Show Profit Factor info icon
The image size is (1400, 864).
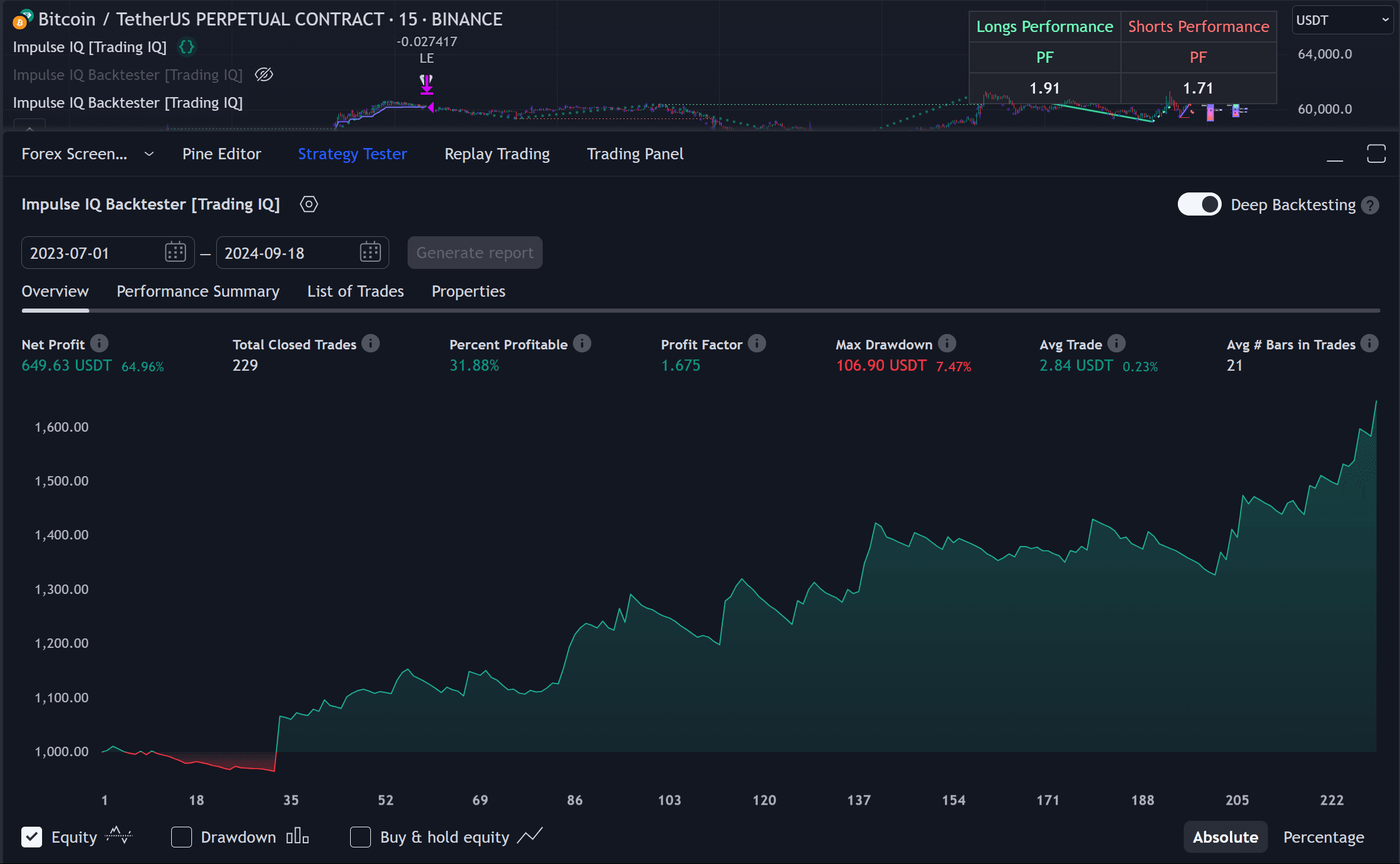(x=757, y=343)
